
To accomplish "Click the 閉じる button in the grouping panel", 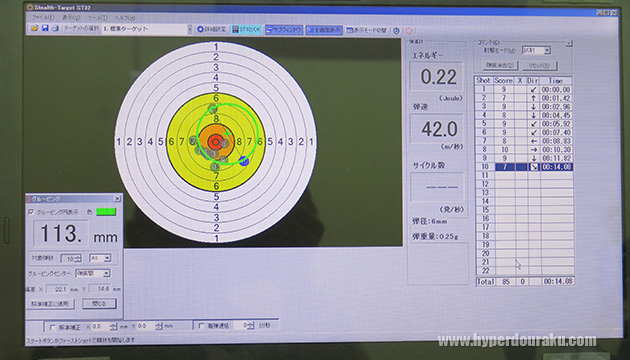I will [x=99, y=303].
